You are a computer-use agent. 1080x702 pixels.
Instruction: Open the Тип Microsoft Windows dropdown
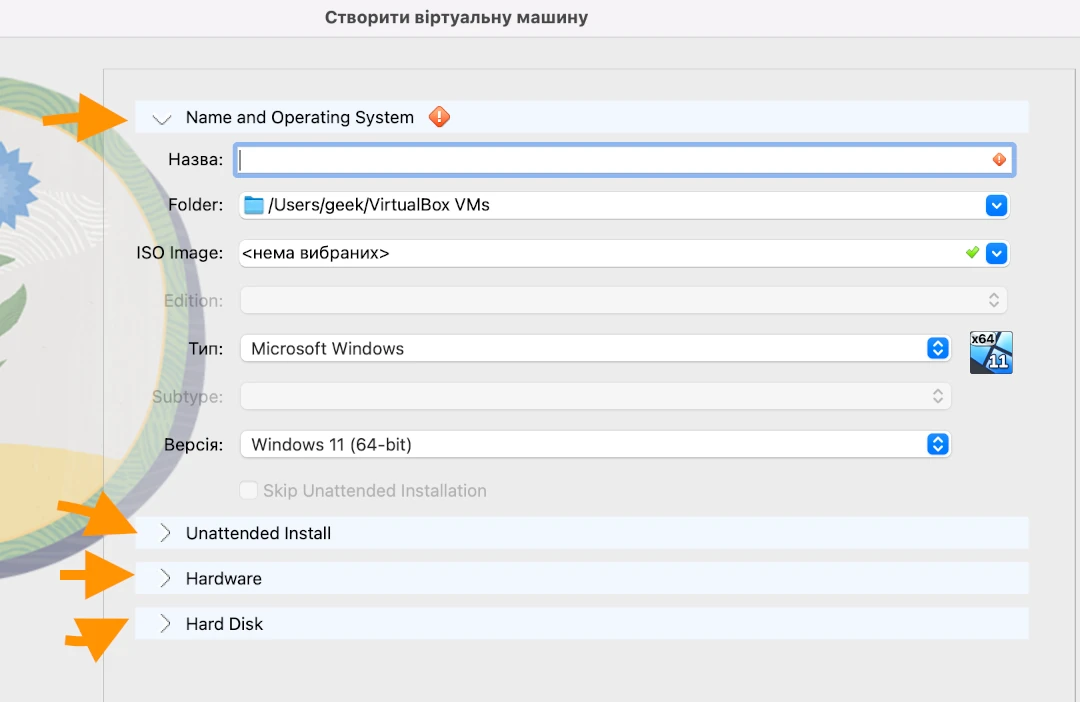coord(595,349)
